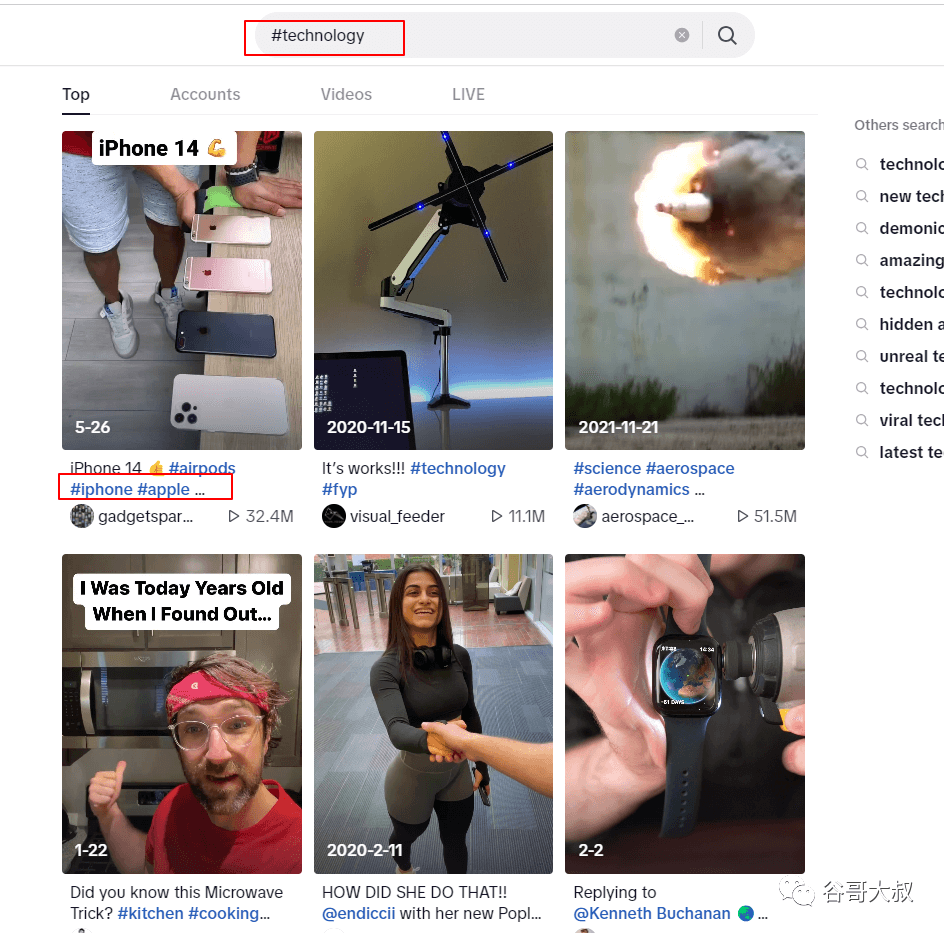This screenshot has height=933, width=944.
Task: Click play count icon showing 32.4M
Action: point(234,517)
